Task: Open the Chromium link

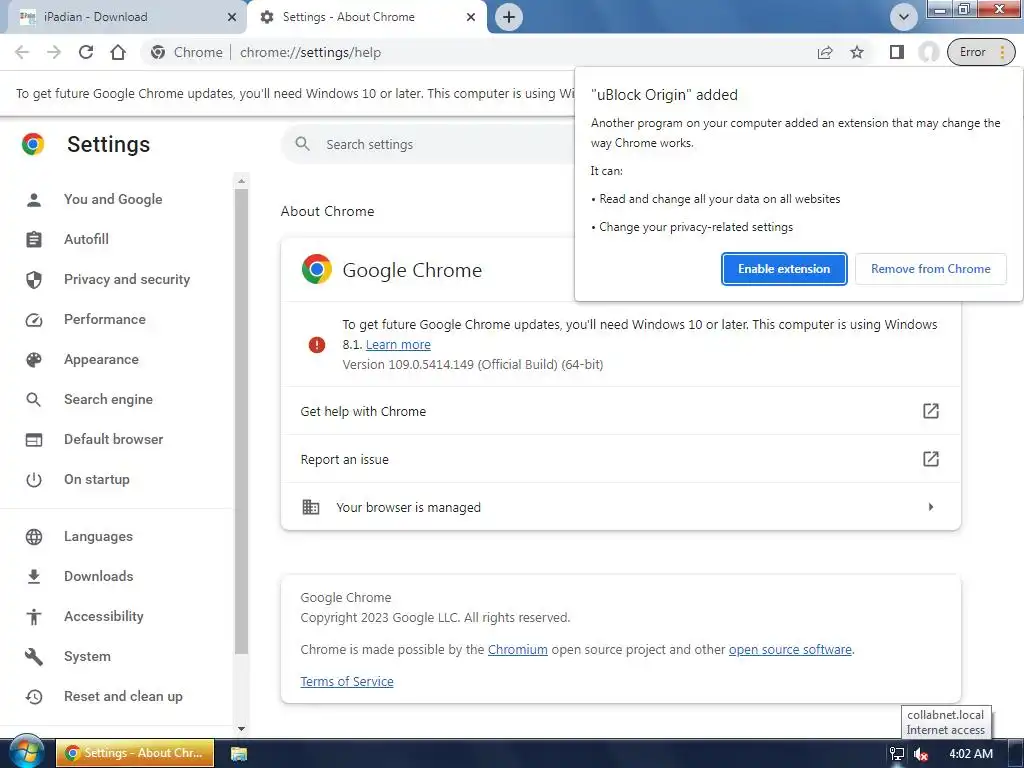Action: coord(517,650)
